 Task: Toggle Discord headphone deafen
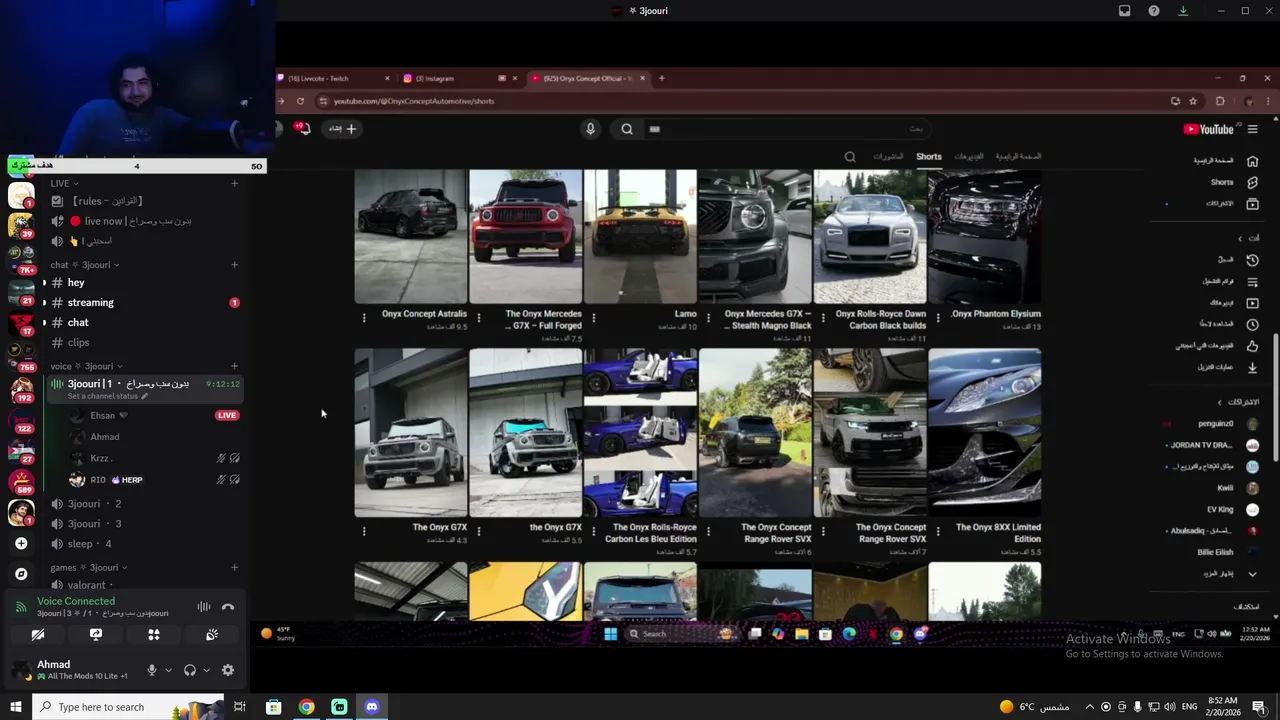tap(190, 670)
